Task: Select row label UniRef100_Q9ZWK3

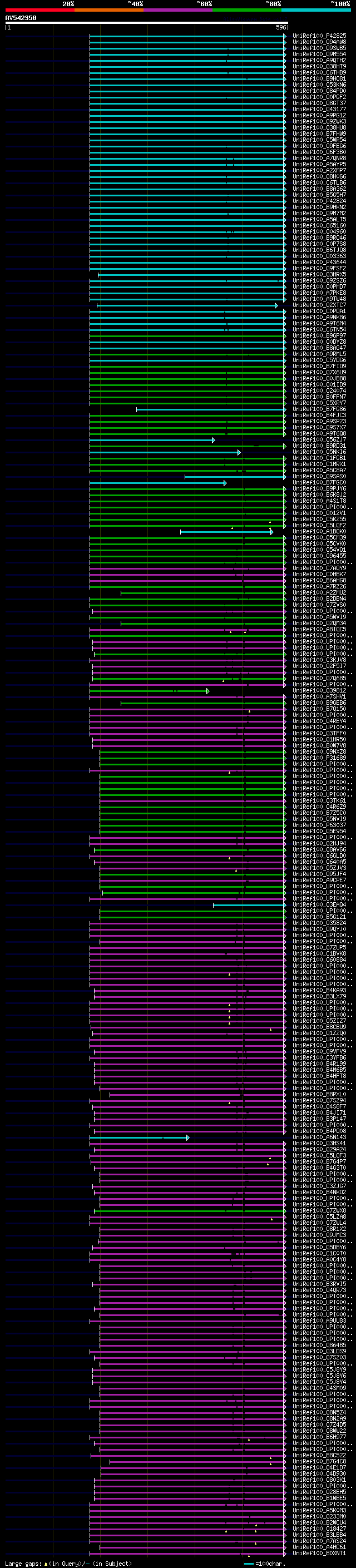Action: tap(319, 121)
